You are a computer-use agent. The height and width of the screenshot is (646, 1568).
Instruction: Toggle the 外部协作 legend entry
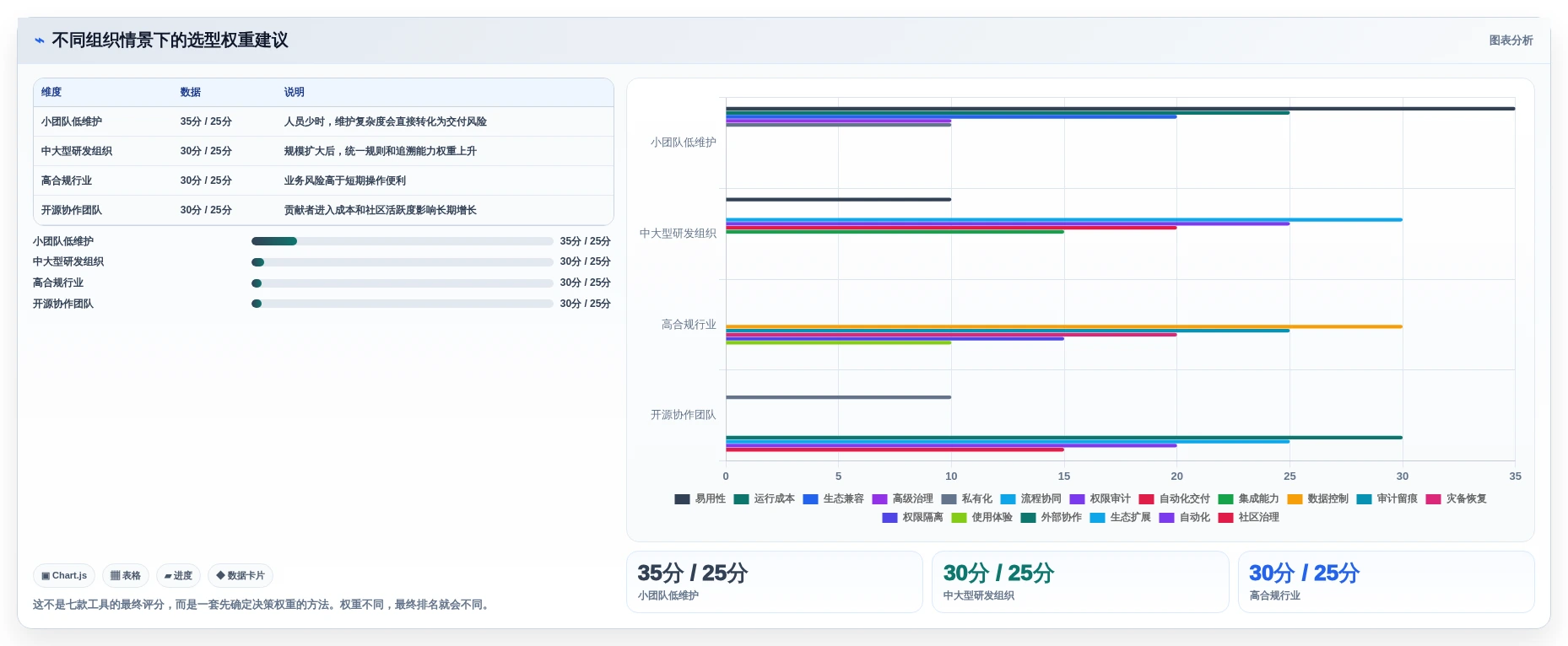coord(1052,517)
